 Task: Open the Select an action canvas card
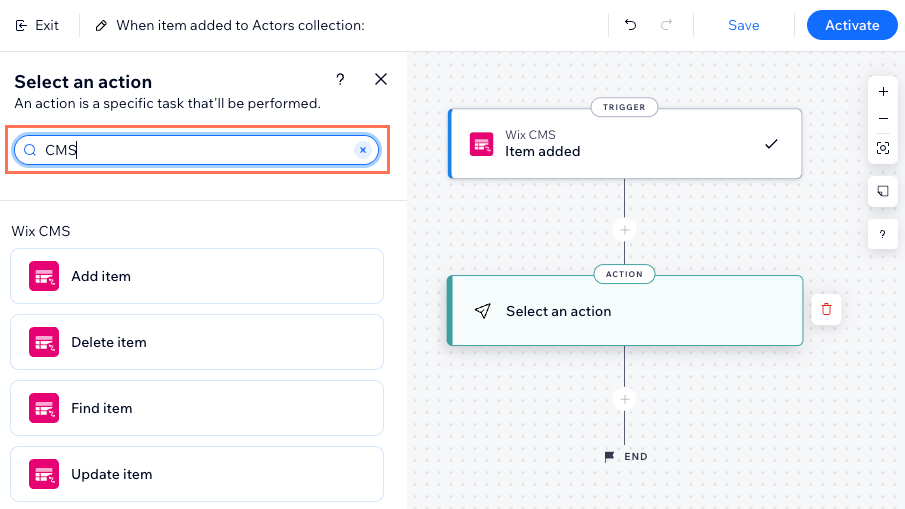pyautogui.click(x=625, y=310)
